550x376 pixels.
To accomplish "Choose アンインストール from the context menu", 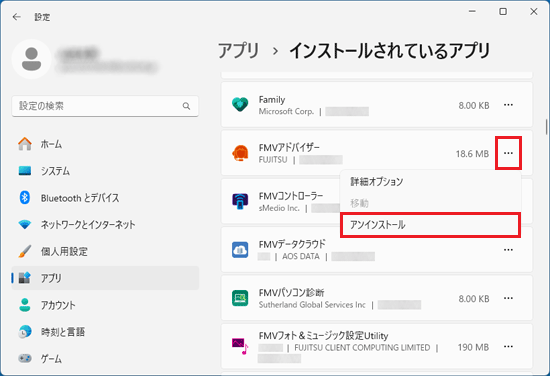I will click(x=430, y=225).
